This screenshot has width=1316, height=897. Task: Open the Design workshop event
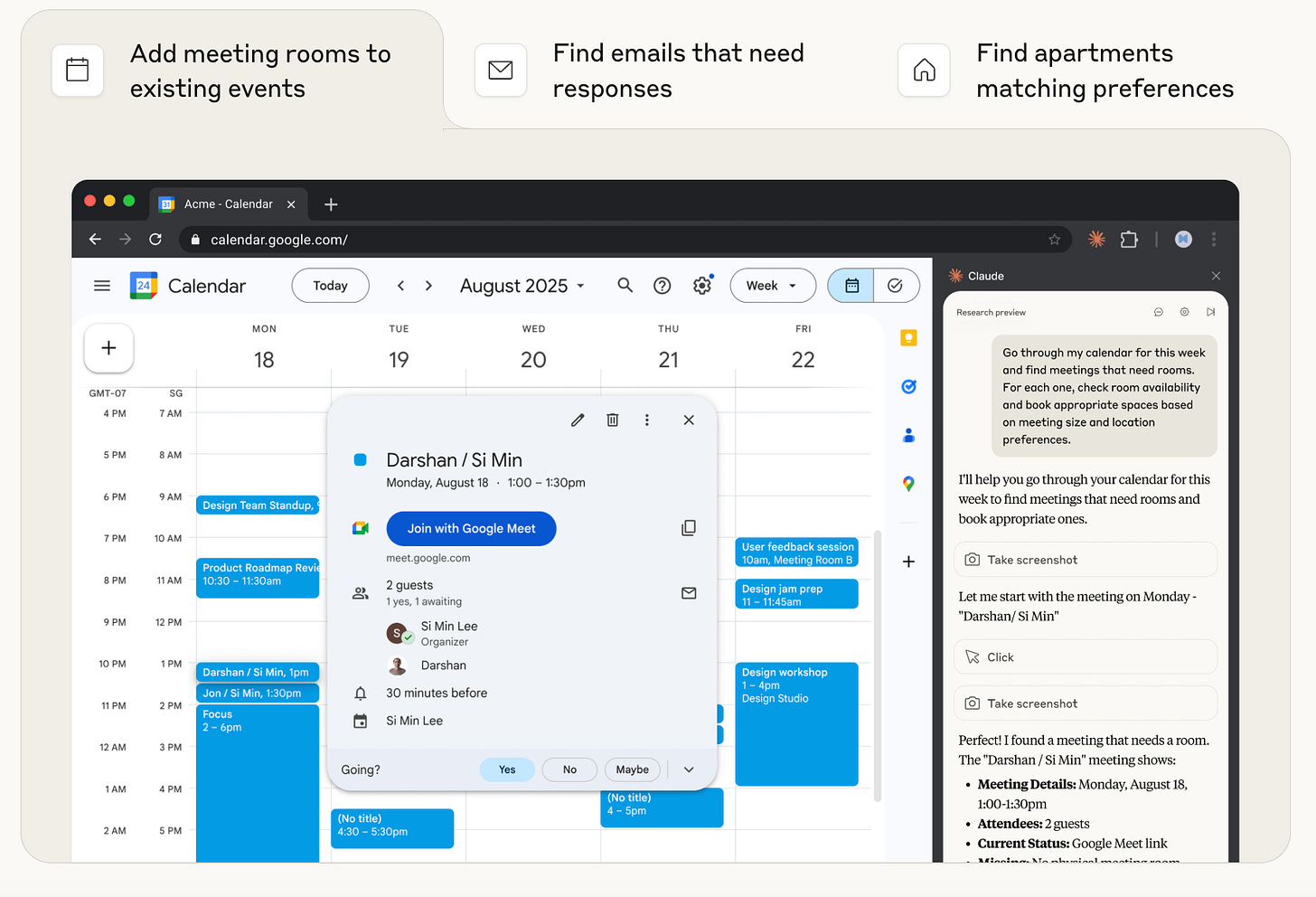[797, 724]
